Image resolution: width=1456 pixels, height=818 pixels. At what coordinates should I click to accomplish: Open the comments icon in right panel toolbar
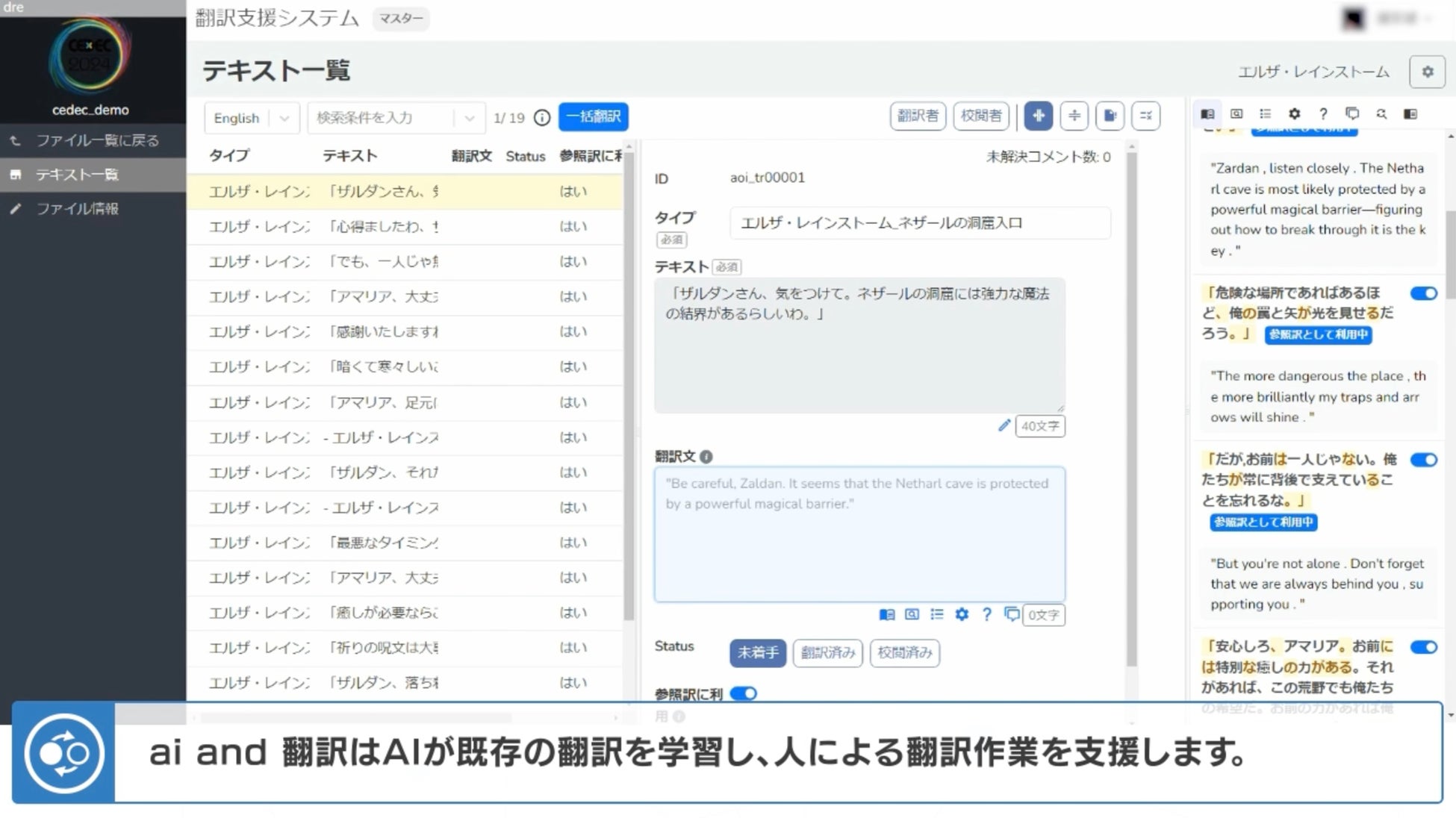pyautogui.click(x=1351, y=113)
